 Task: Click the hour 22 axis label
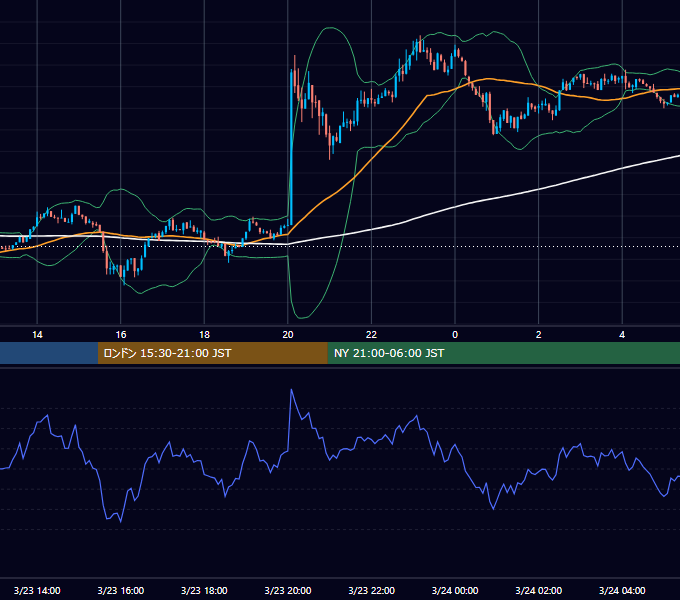tap(372, 335)
